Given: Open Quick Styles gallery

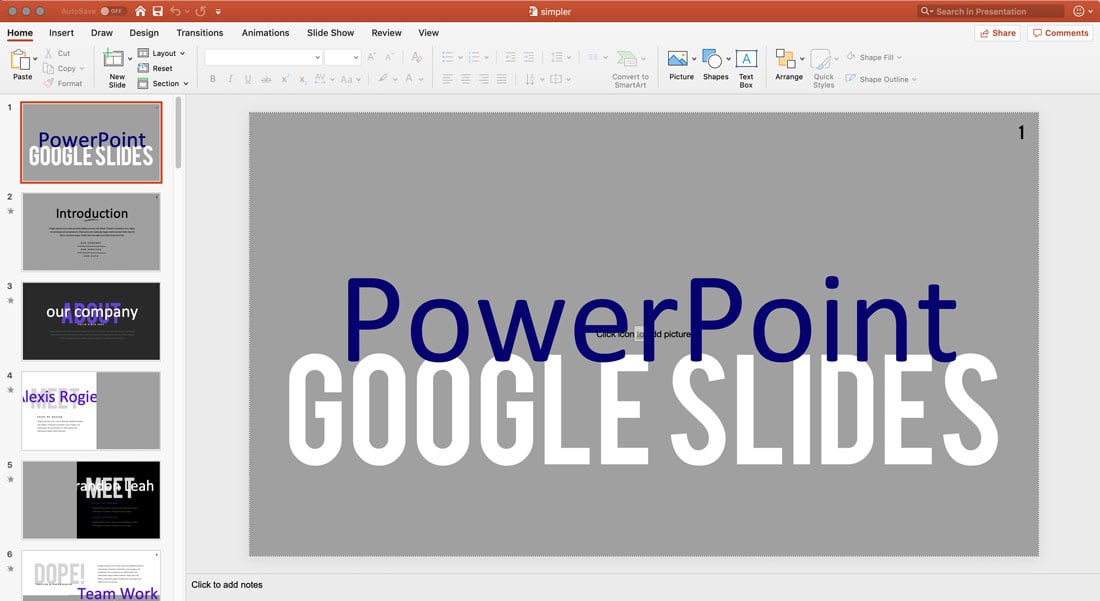Looking at the screenshot, I should click(x=824, y=69).
